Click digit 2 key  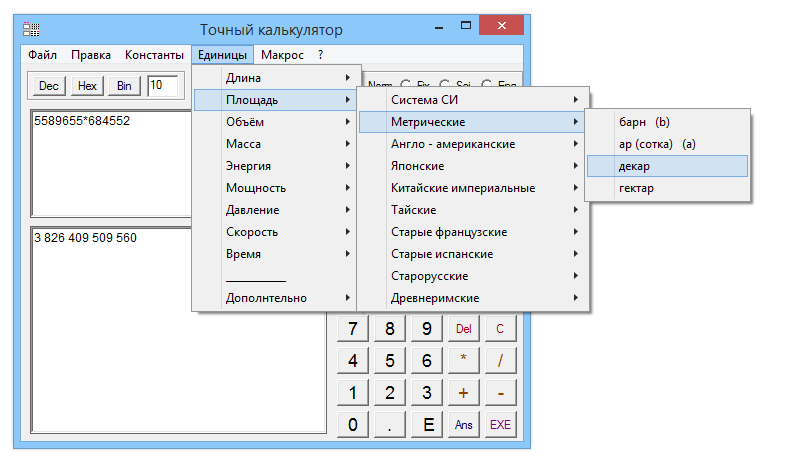(390, 393)
